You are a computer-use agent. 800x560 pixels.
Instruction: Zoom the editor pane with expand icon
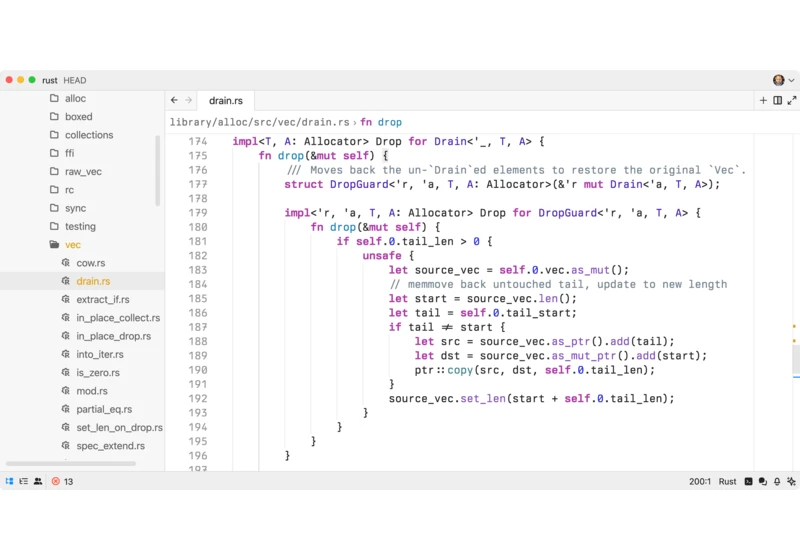[x=792, y=100]
